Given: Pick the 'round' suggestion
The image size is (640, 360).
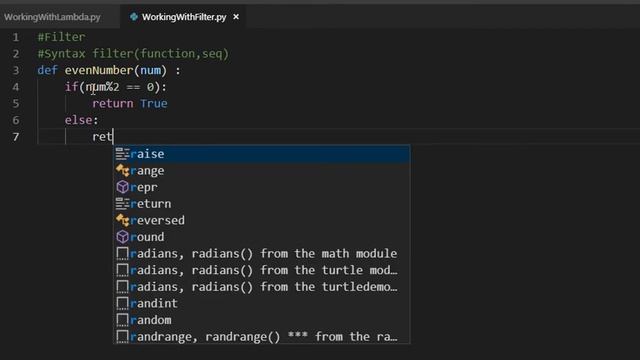Looking at the screenshot, I should [x=262, y=237].
